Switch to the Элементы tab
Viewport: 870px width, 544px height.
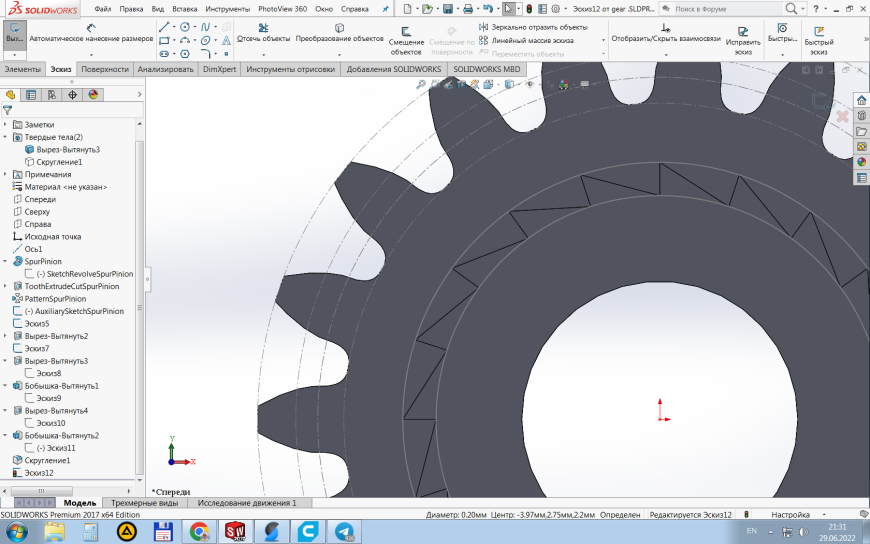[x=23, y=69]
